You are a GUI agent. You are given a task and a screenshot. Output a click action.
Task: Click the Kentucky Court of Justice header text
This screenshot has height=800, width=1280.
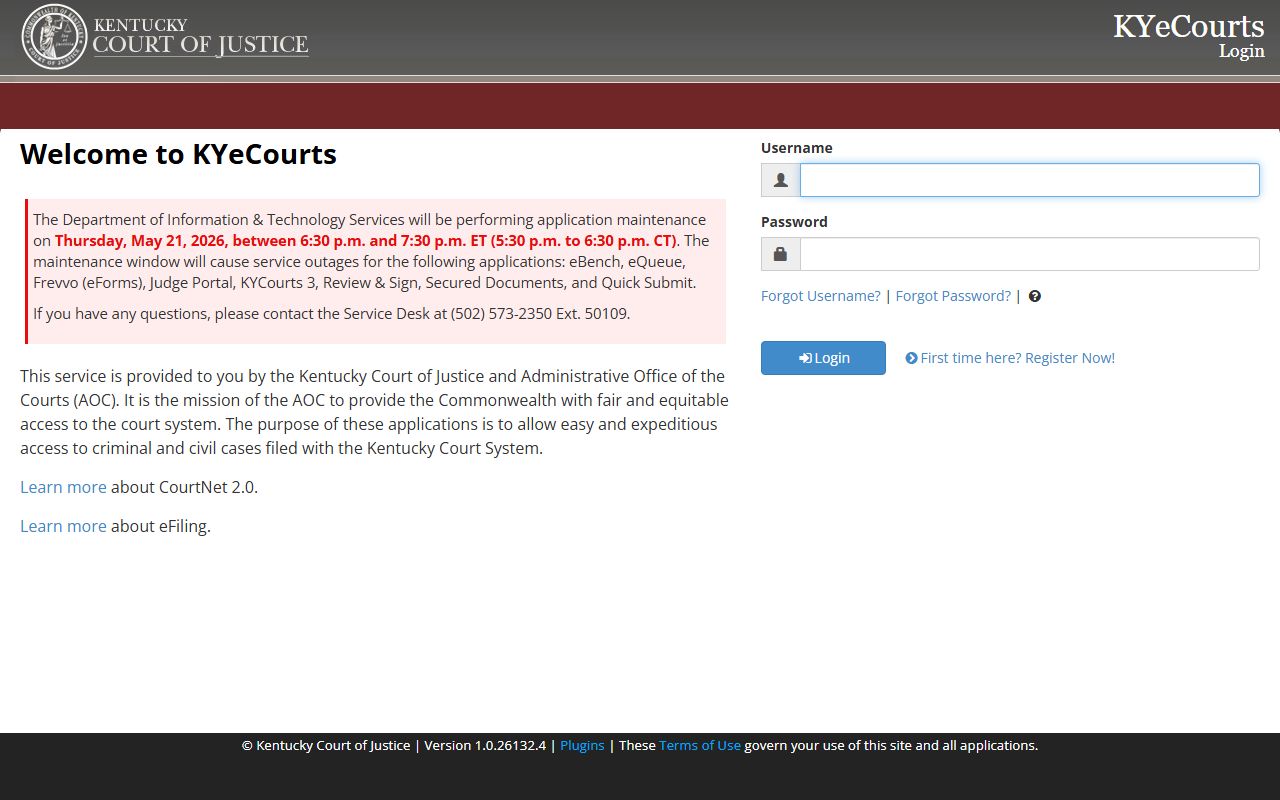(200, 37)
